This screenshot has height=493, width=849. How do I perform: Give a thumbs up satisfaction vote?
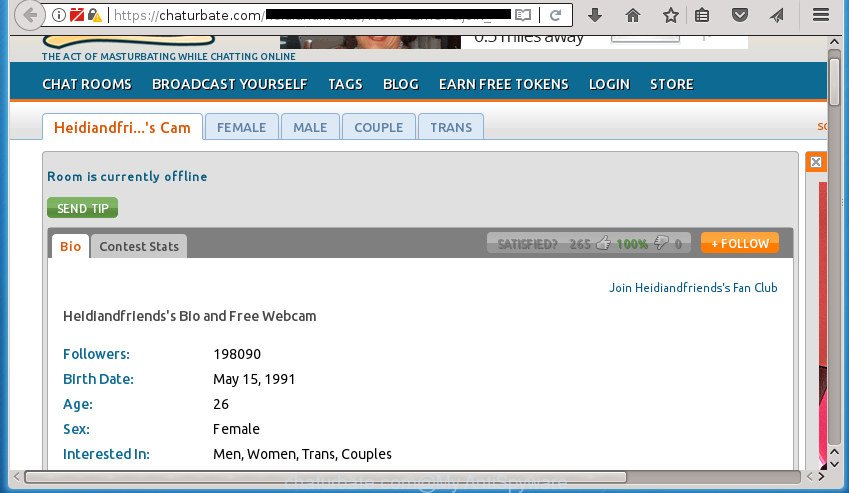click(x=603, y=243)
